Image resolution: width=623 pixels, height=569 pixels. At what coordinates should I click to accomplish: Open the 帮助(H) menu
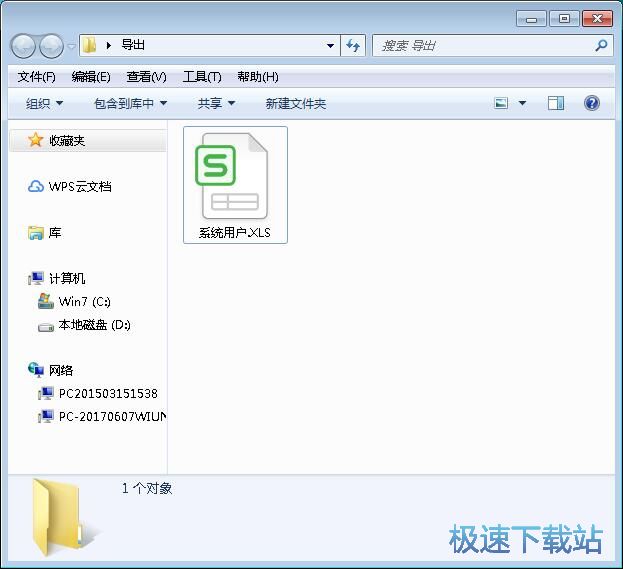(x=258, y=77)
